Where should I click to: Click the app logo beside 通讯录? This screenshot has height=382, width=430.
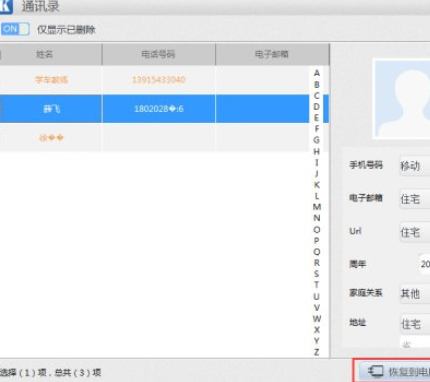[x=6, y=7]
